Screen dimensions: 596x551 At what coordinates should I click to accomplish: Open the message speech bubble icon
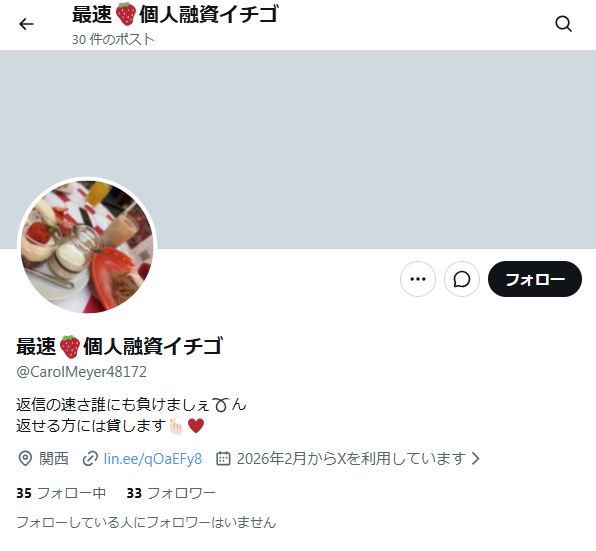click(462, 279)
